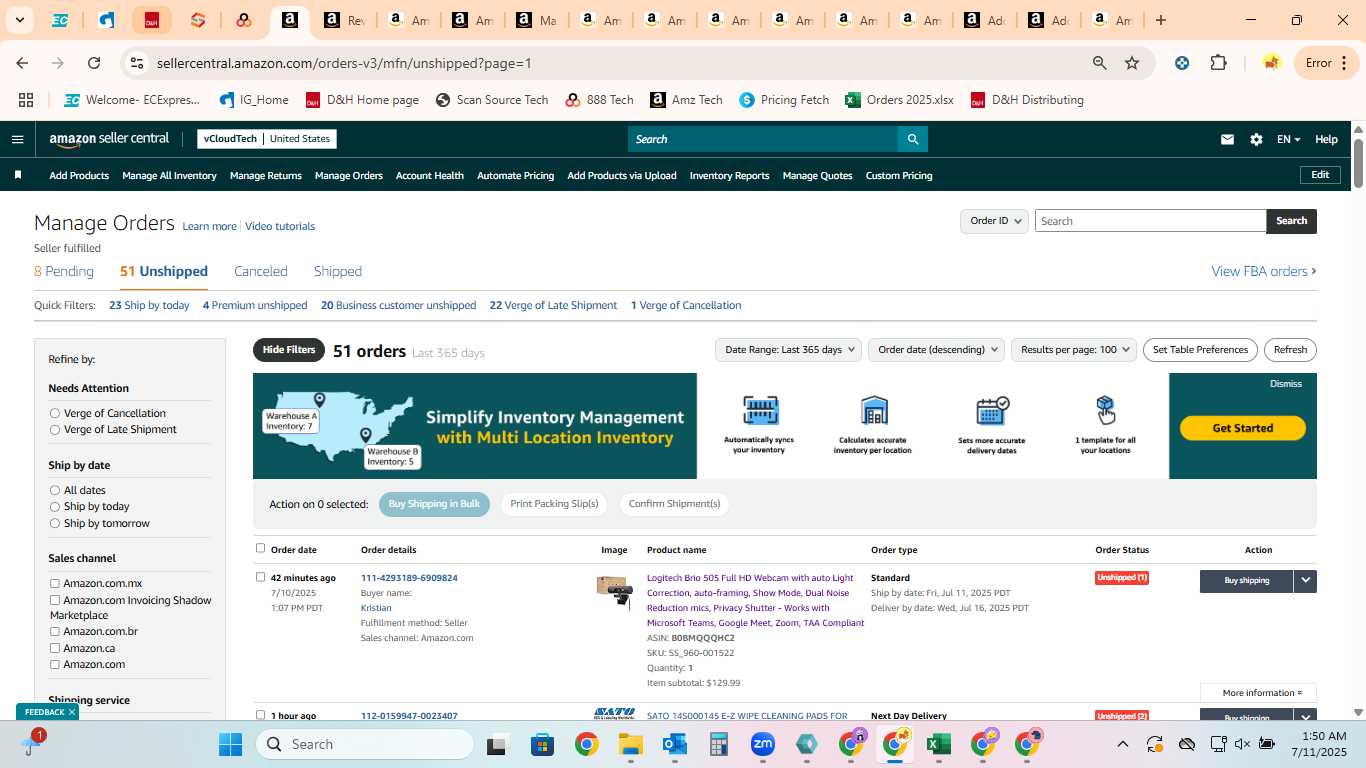Reload the page with the browser refresh icon
The height and width of the screenshot is (768, 1366).
click(x=94, y=63)
